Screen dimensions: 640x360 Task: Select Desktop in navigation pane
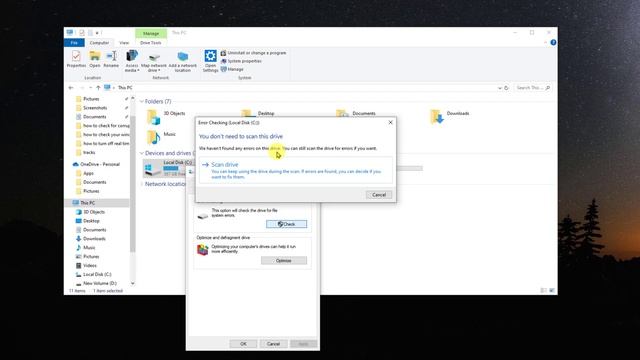coord(91,221)
